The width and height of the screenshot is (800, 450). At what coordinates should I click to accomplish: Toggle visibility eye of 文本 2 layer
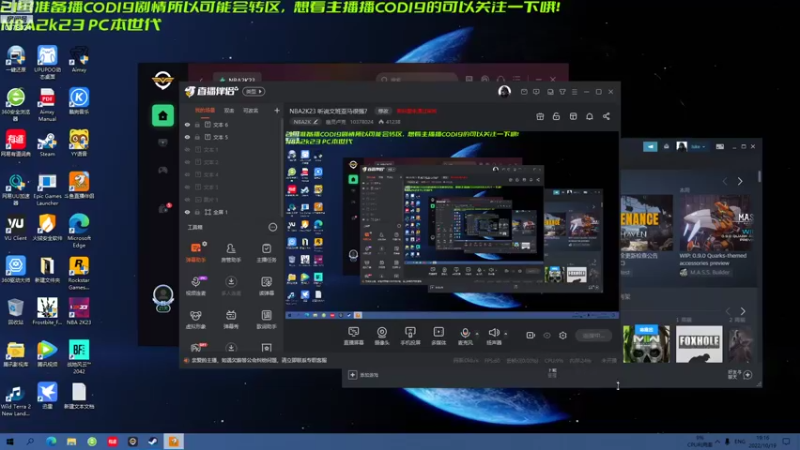tap(187, 162)
